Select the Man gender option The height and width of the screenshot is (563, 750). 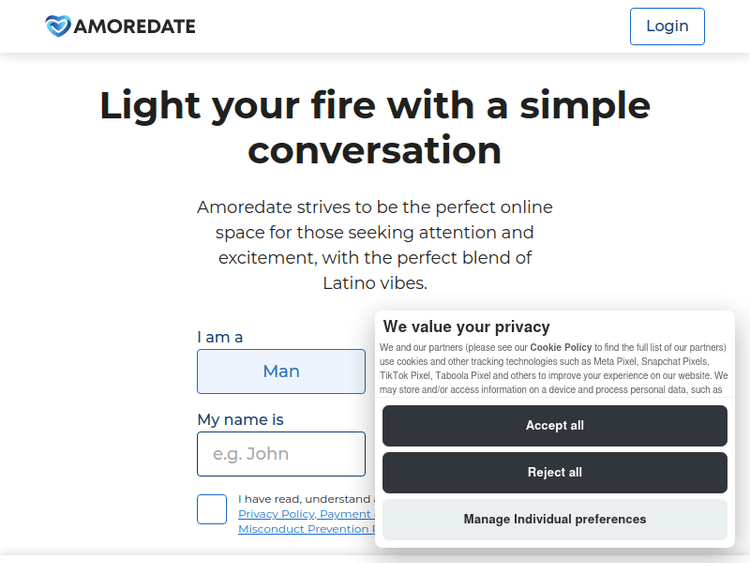tap(281, 371)
